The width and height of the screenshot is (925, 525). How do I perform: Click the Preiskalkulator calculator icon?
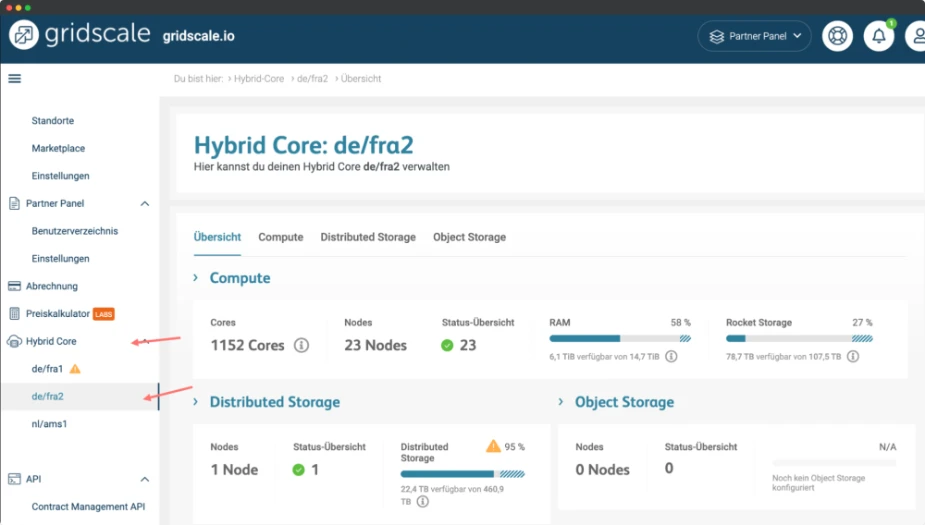click(x=14, y=313)
